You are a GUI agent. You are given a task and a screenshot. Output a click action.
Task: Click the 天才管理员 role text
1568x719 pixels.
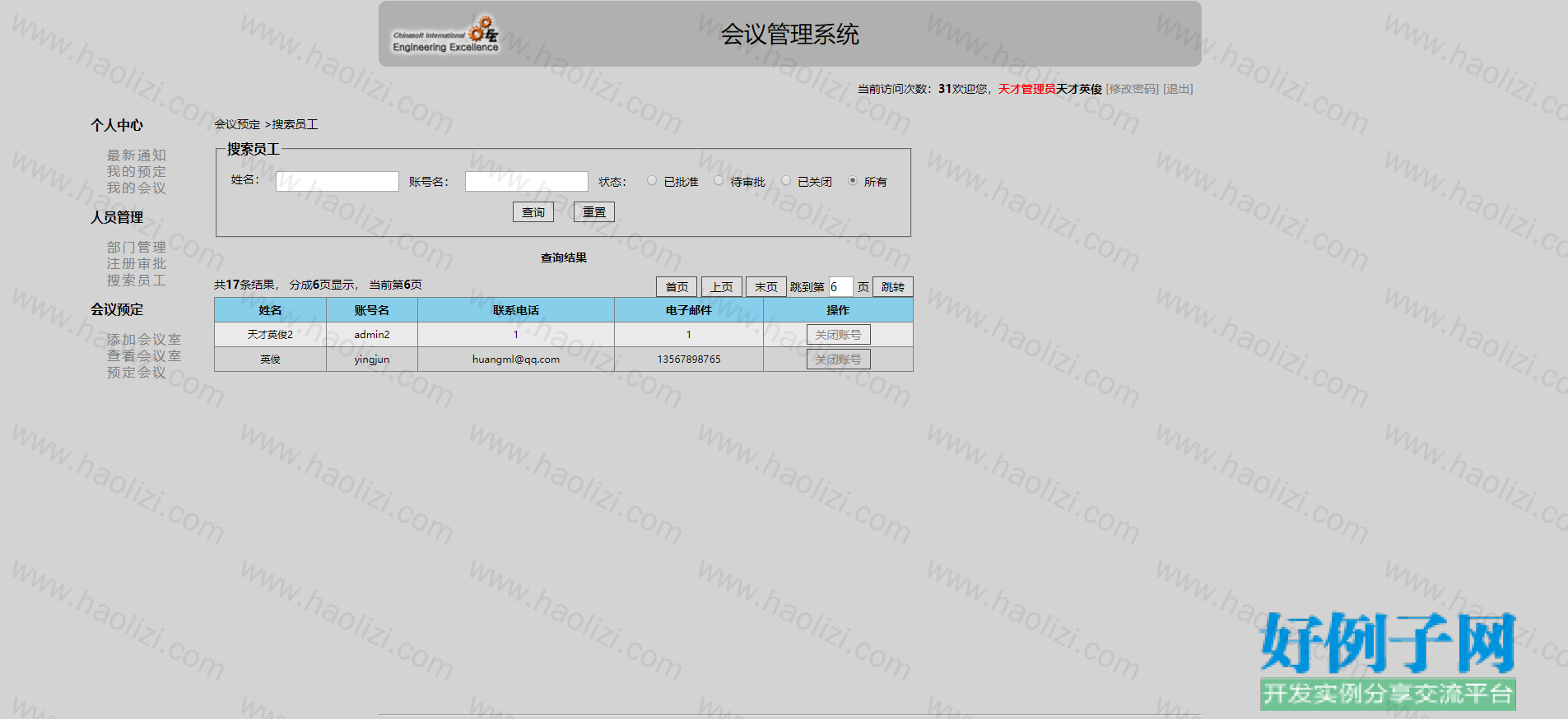click(x=1026, y=89)
